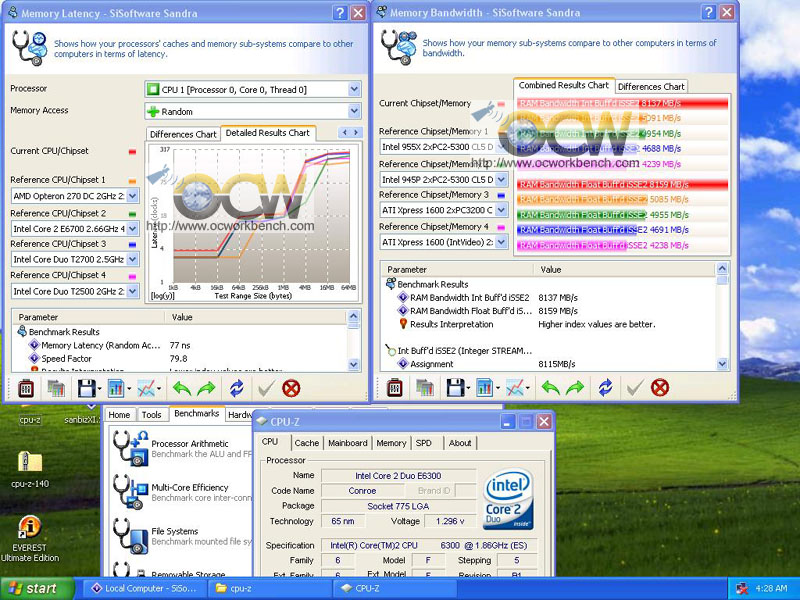This screenshot has width=800, height=600.
Task: Open the Processor dropdown showing CPU 1
Action: (x=354, y=90)
